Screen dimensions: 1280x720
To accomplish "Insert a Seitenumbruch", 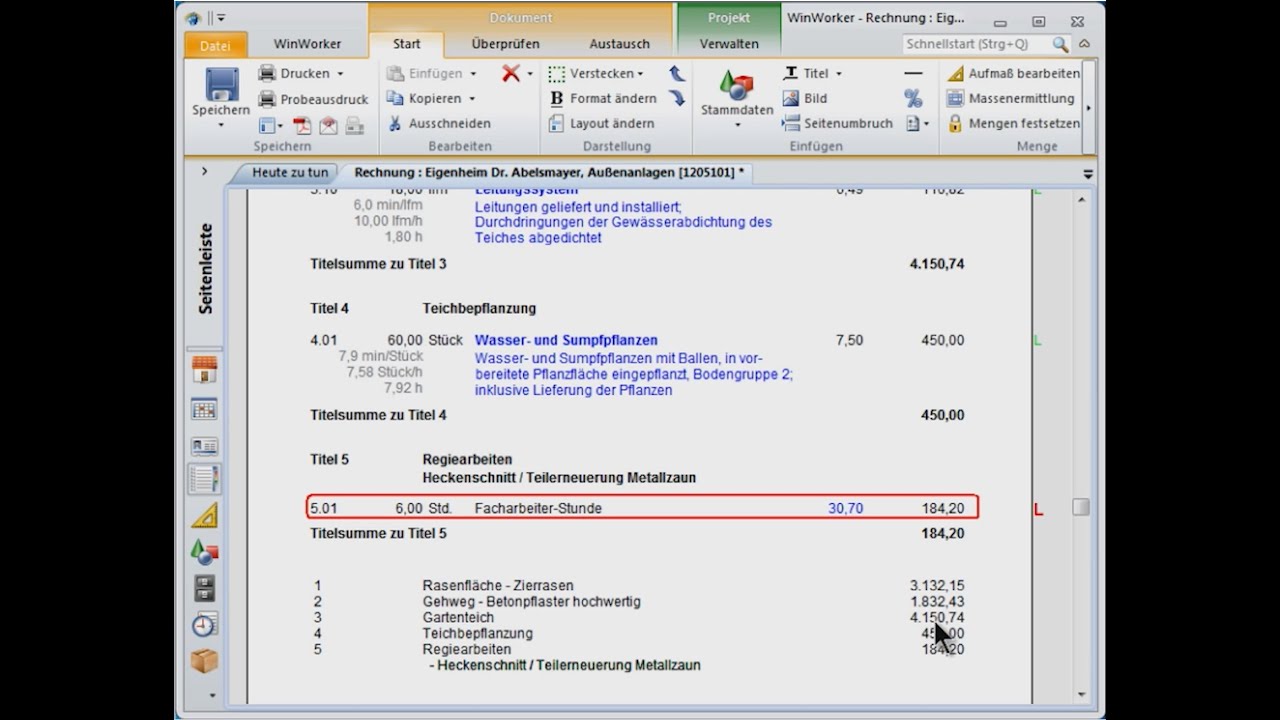I will 837,123.
